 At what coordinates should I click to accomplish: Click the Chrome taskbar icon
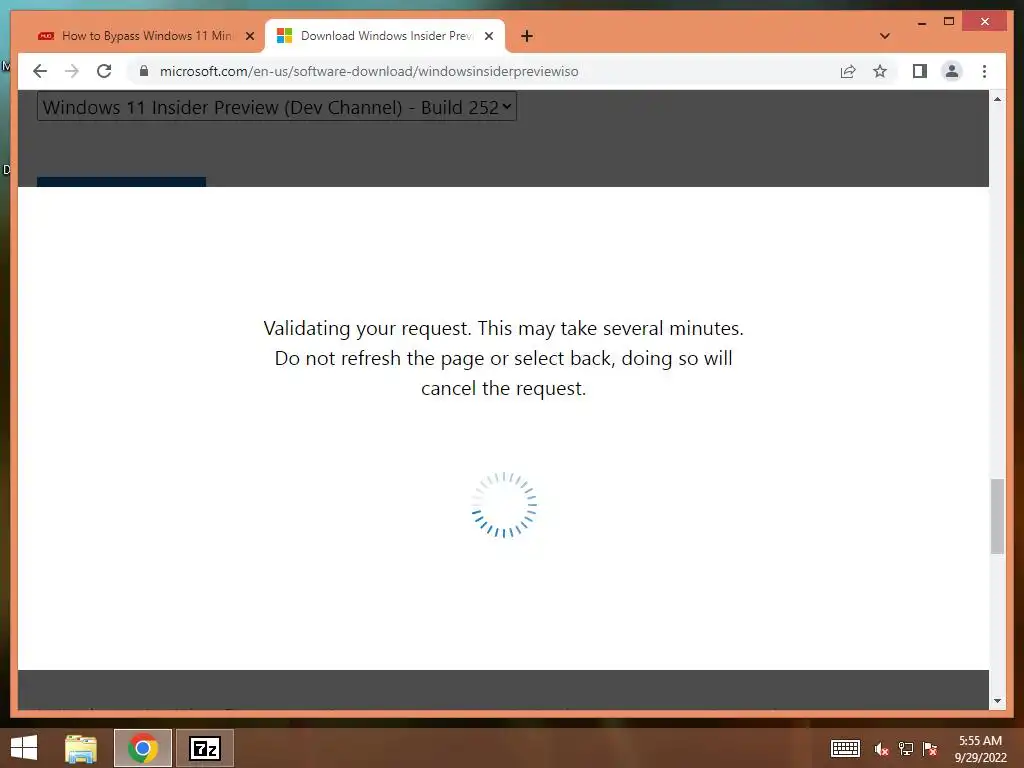(143, 748)
